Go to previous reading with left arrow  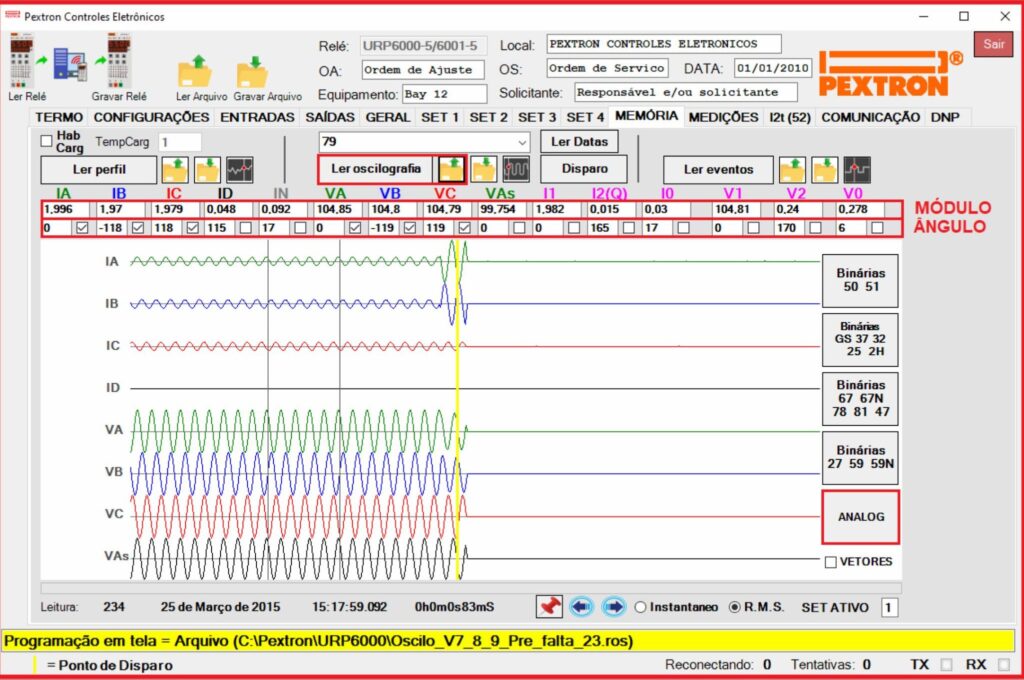(581, 607)
